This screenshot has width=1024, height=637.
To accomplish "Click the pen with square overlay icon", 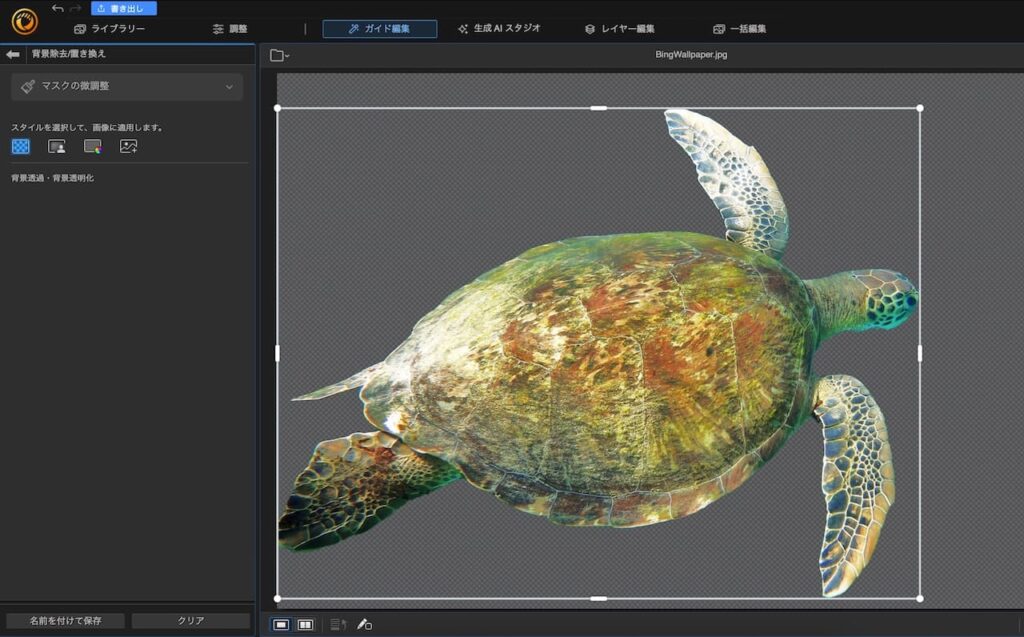I will (x=364, y=625).
